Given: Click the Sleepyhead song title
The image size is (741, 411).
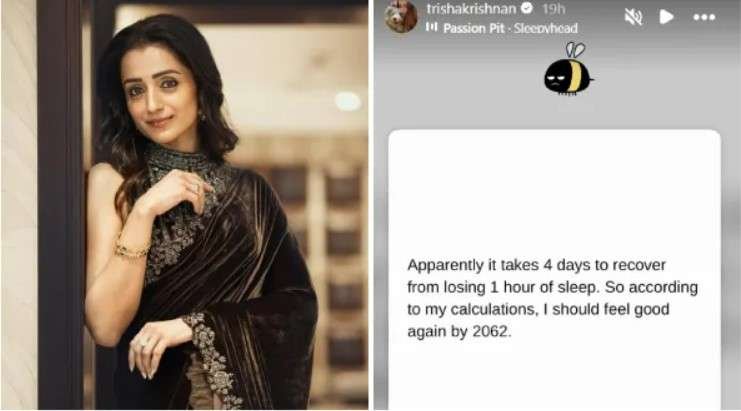Looking at the screenshot, I should tap(546, 28).
